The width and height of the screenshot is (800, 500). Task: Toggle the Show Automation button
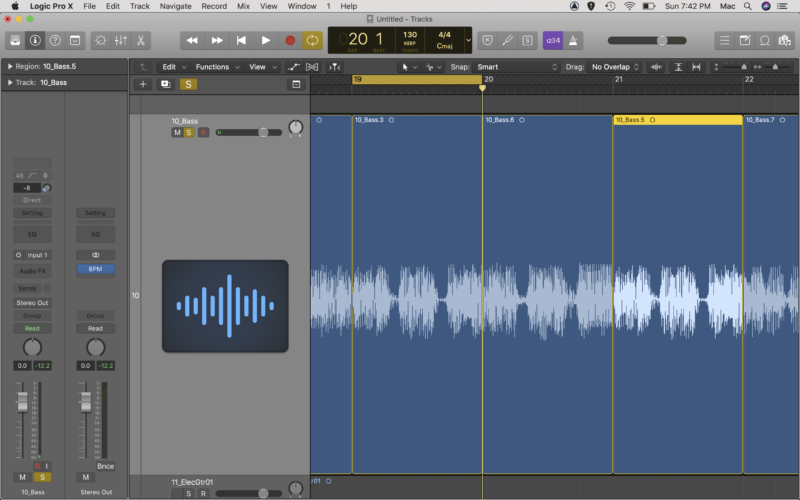(x=293, y=67)
